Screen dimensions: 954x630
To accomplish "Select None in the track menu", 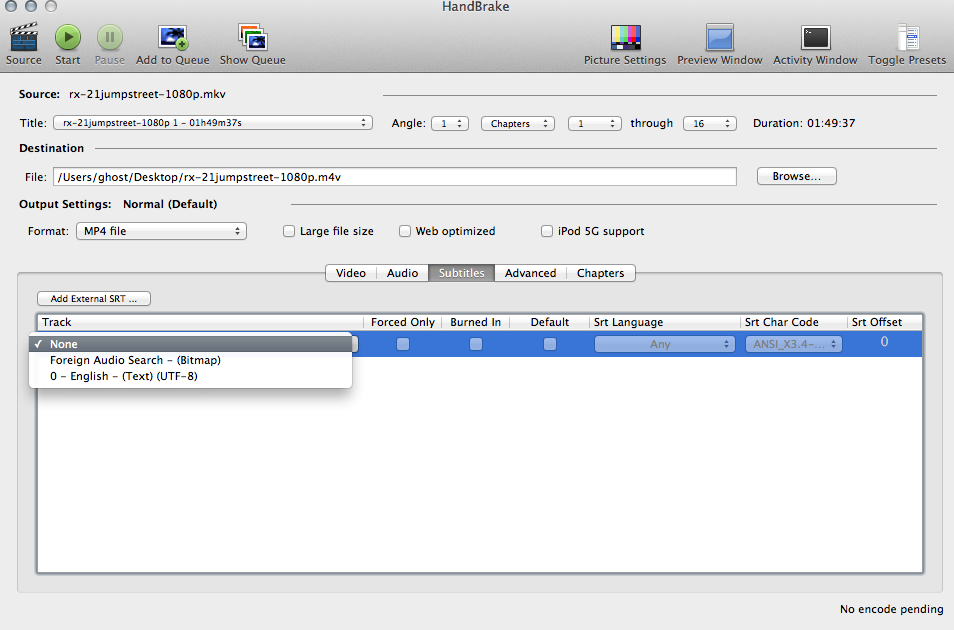I will pos(190,344).
